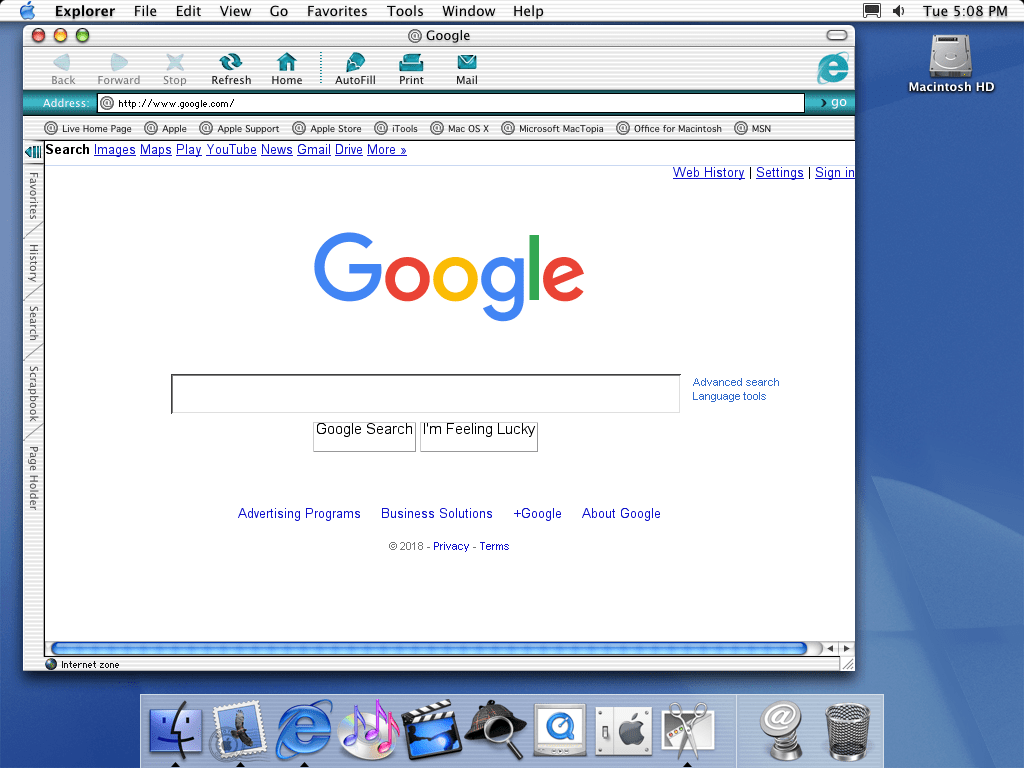
Task: Click the Stop toolbar icon
Action: pyautogui.click(x=174, y=63)
